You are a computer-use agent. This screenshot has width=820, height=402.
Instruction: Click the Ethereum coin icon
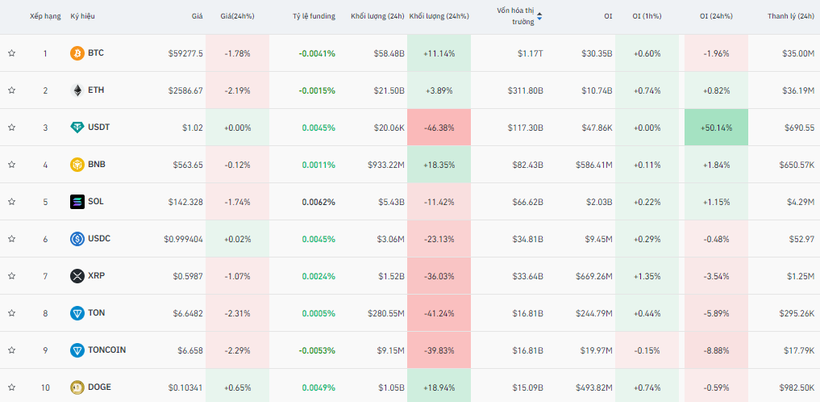pos(77,90)
